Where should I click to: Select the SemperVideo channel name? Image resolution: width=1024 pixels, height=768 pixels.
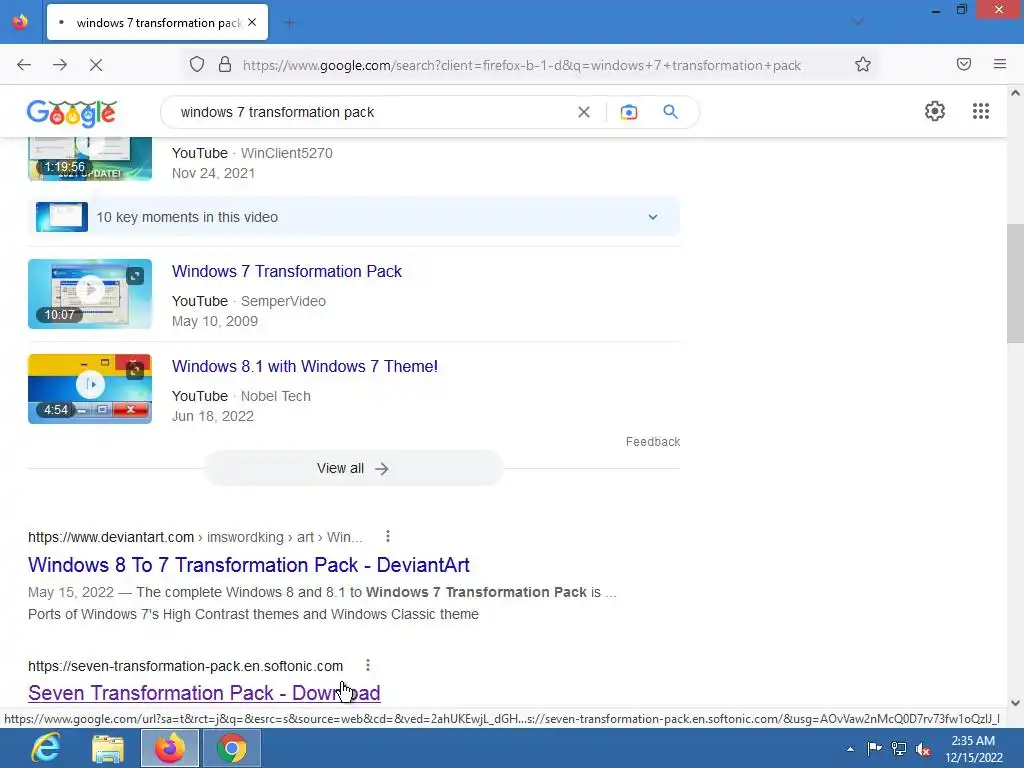pos(283,301)
